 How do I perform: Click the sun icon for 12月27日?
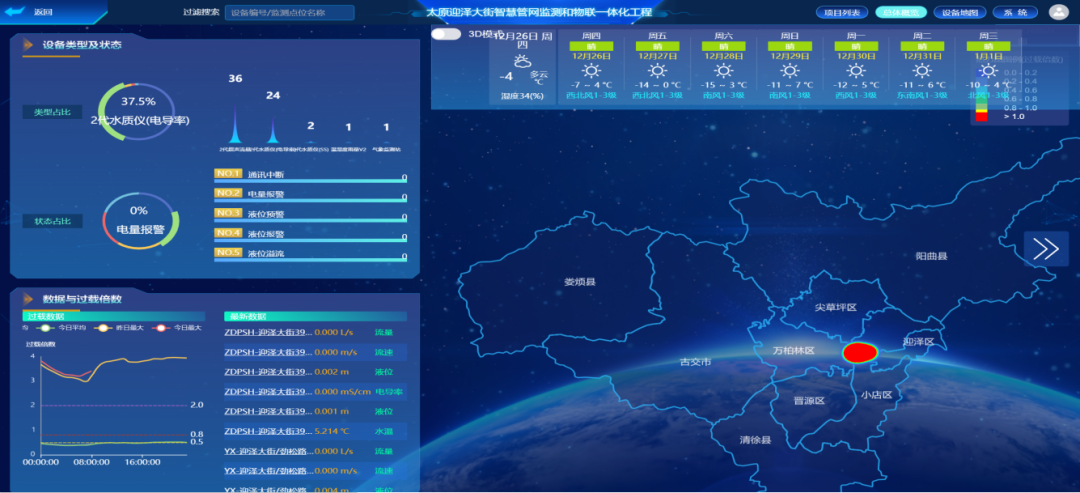(657, 70)
